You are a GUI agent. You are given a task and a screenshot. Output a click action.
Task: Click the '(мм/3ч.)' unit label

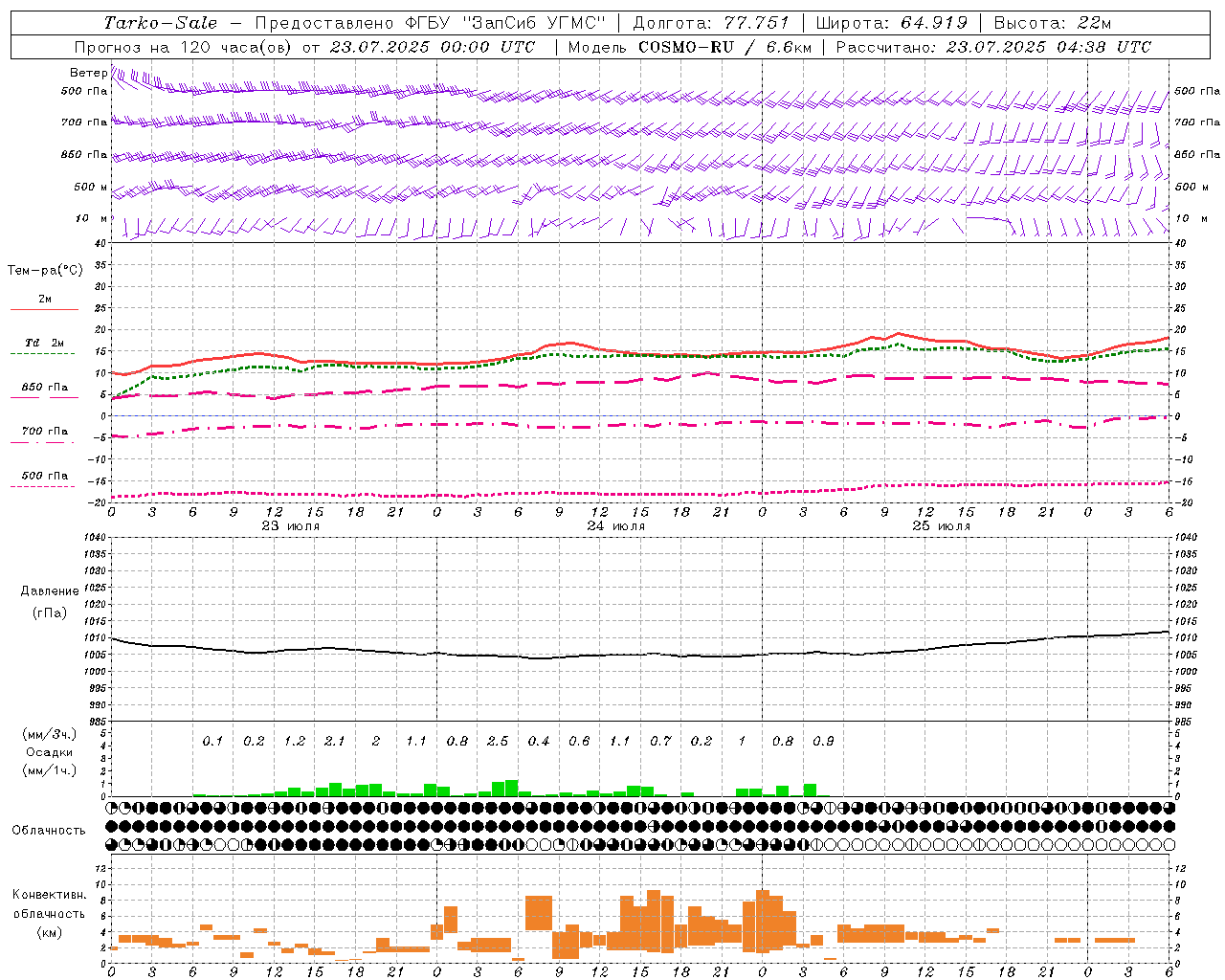coord(50,734)
